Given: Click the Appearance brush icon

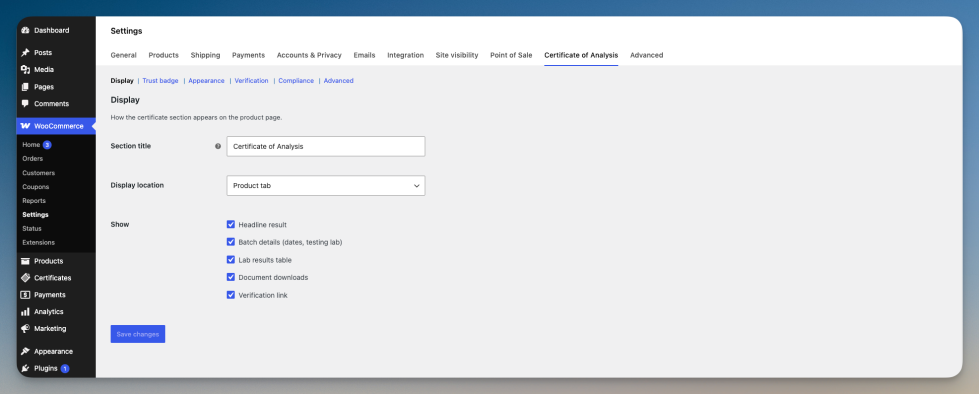Looking at the screenshot, I should pyautogui.click(x=26, y=352).
